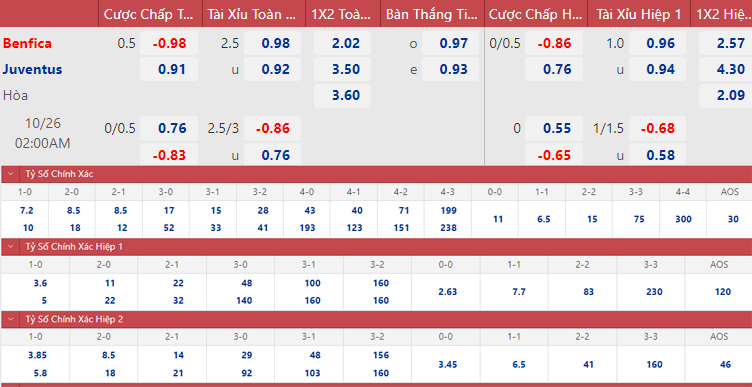Choose full-match 4-4 correct score odds 300
Image resolution: width=752 pixels, height=387 pixels.
pyautogui.click(x=683, y=219)
